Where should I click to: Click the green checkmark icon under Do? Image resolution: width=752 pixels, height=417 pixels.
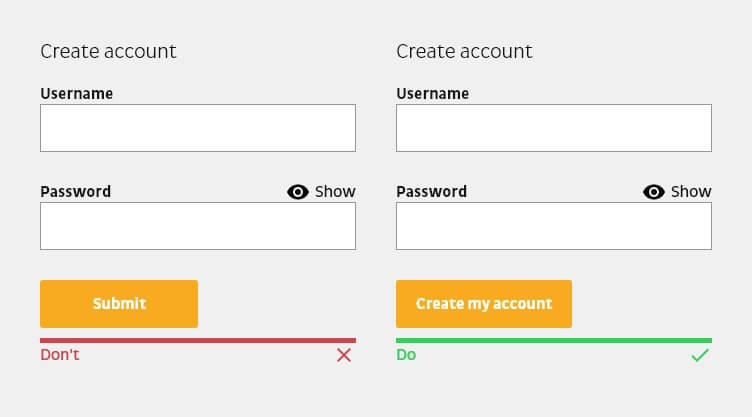(700, 355)
